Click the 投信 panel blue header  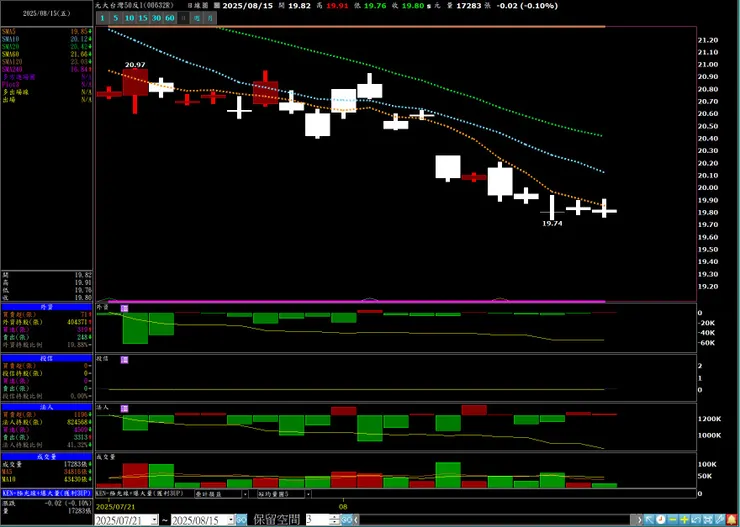tap(47, 358)
